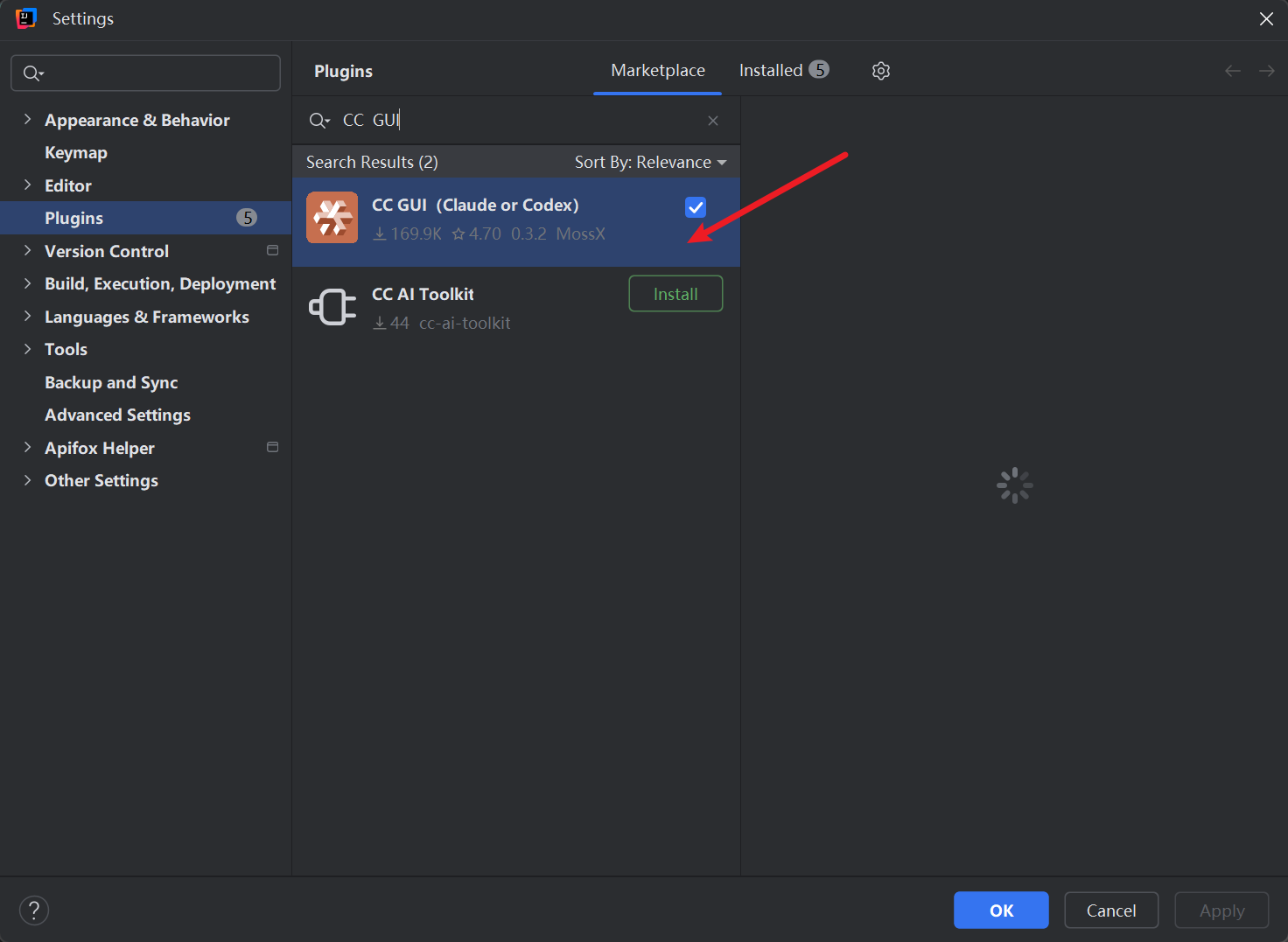Click the Installed tab count badge
Viewport: 1288px width, 942px height.
[x=819, y=70]
